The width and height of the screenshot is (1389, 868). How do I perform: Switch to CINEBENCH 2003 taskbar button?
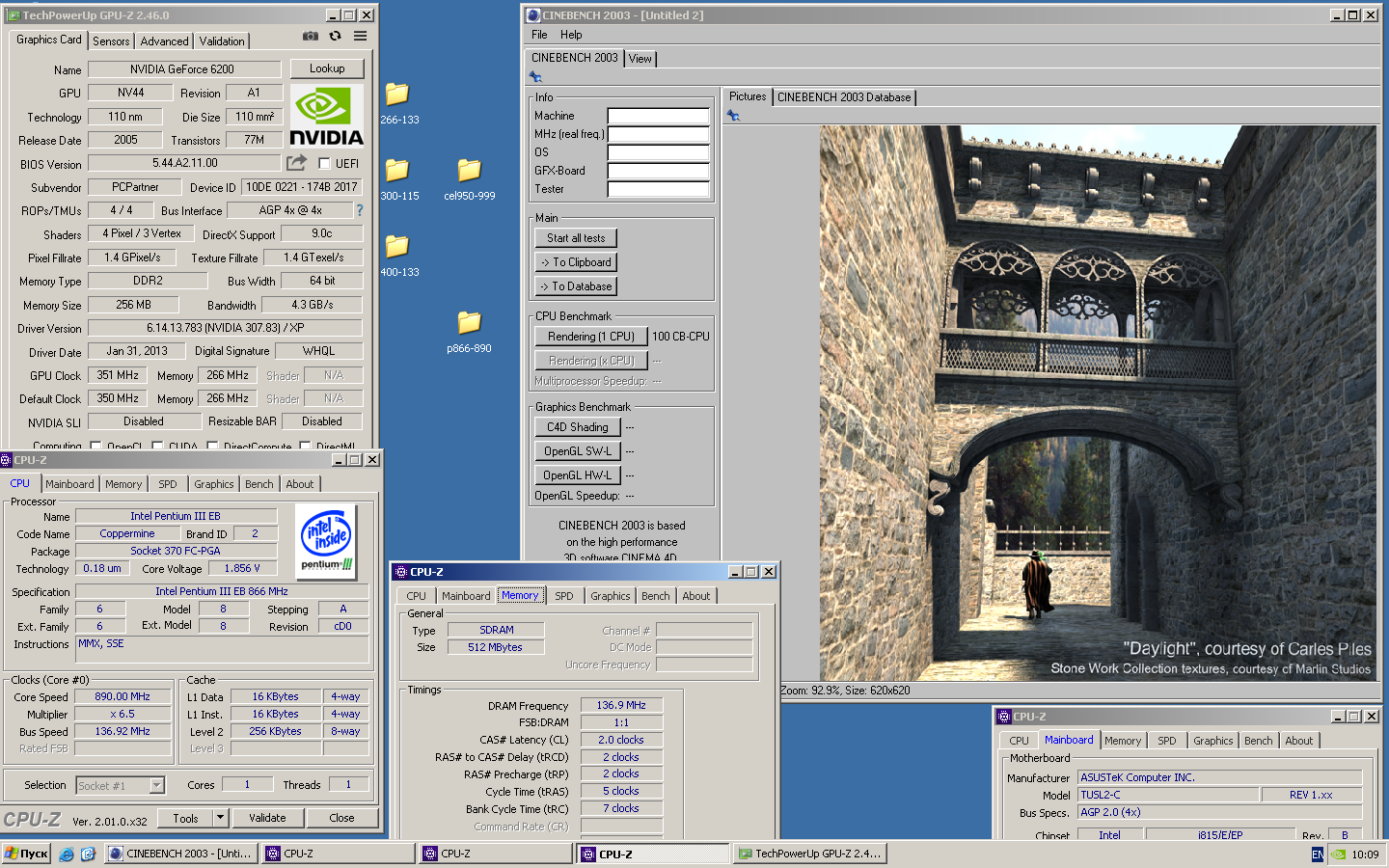point(180,854)
